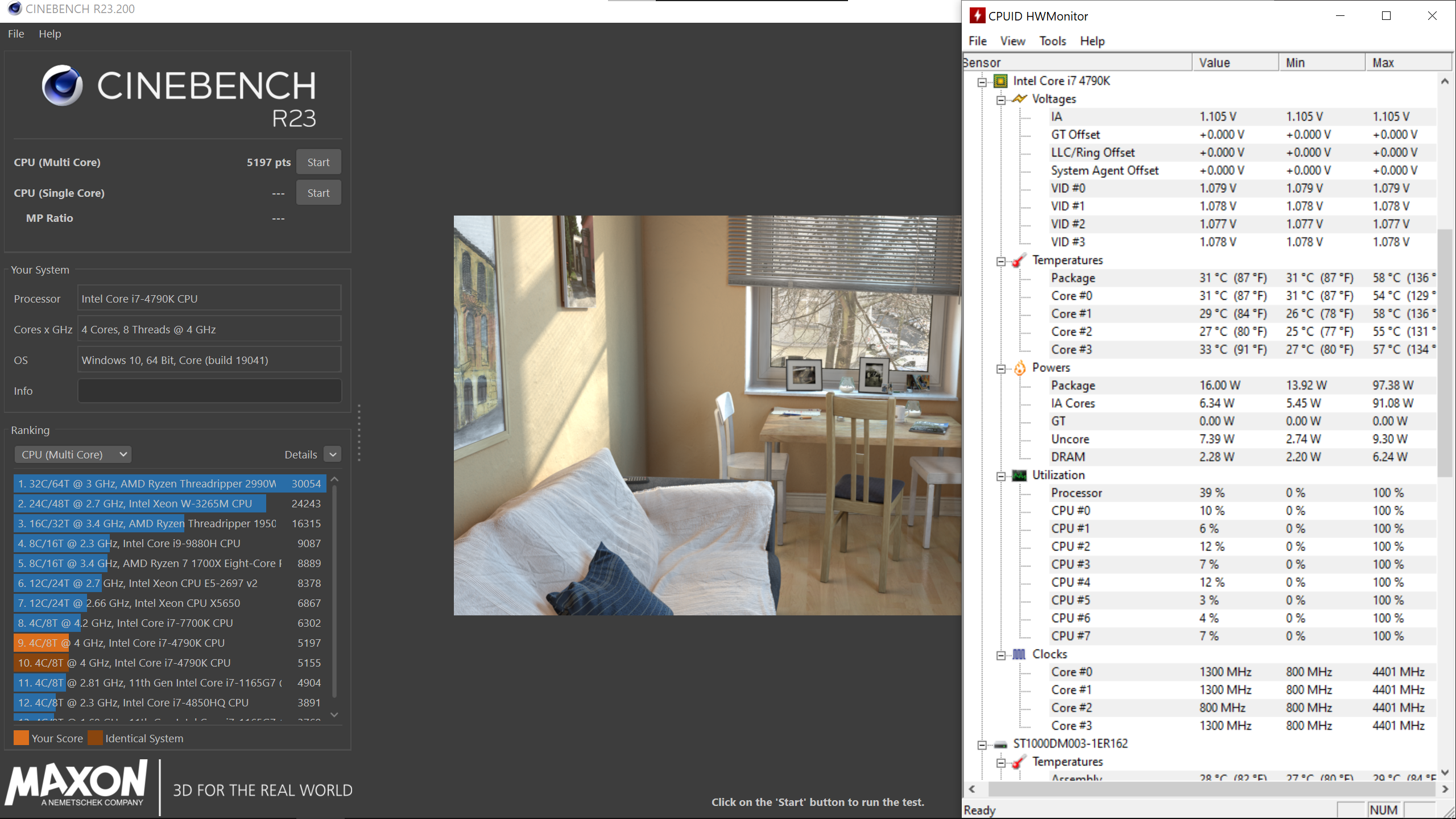Click the Voltages lightning icon
This screenshot has height=819, width=1456.
[x=1019, y=99]
